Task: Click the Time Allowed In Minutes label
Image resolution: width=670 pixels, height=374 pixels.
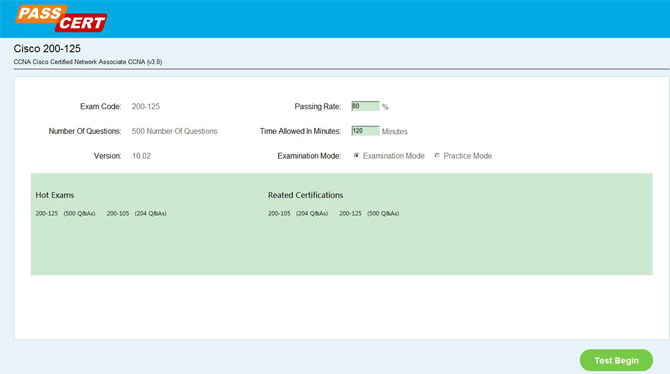Action: (300, 131)
